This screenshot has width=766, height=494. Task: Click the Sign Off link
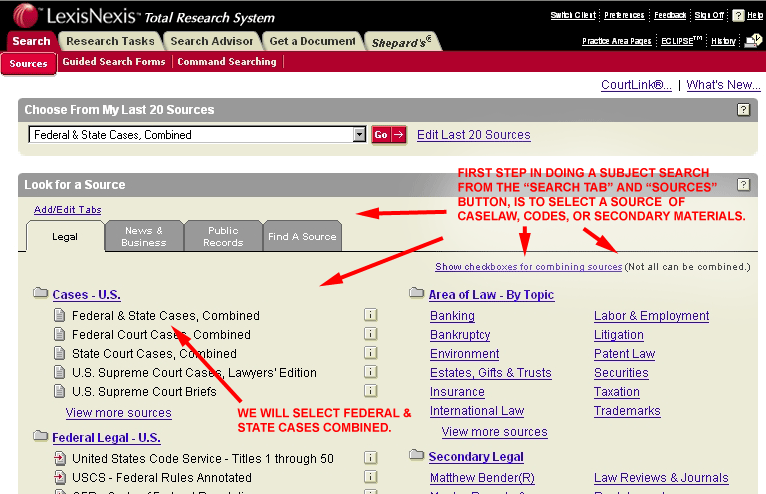pyautogui.click(x=709, y=16)
